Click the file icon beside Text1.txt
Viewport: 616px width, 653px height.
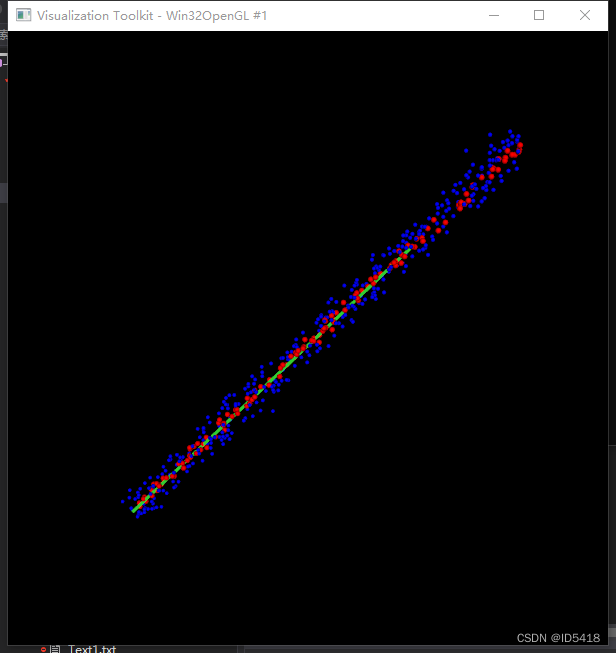55,649
